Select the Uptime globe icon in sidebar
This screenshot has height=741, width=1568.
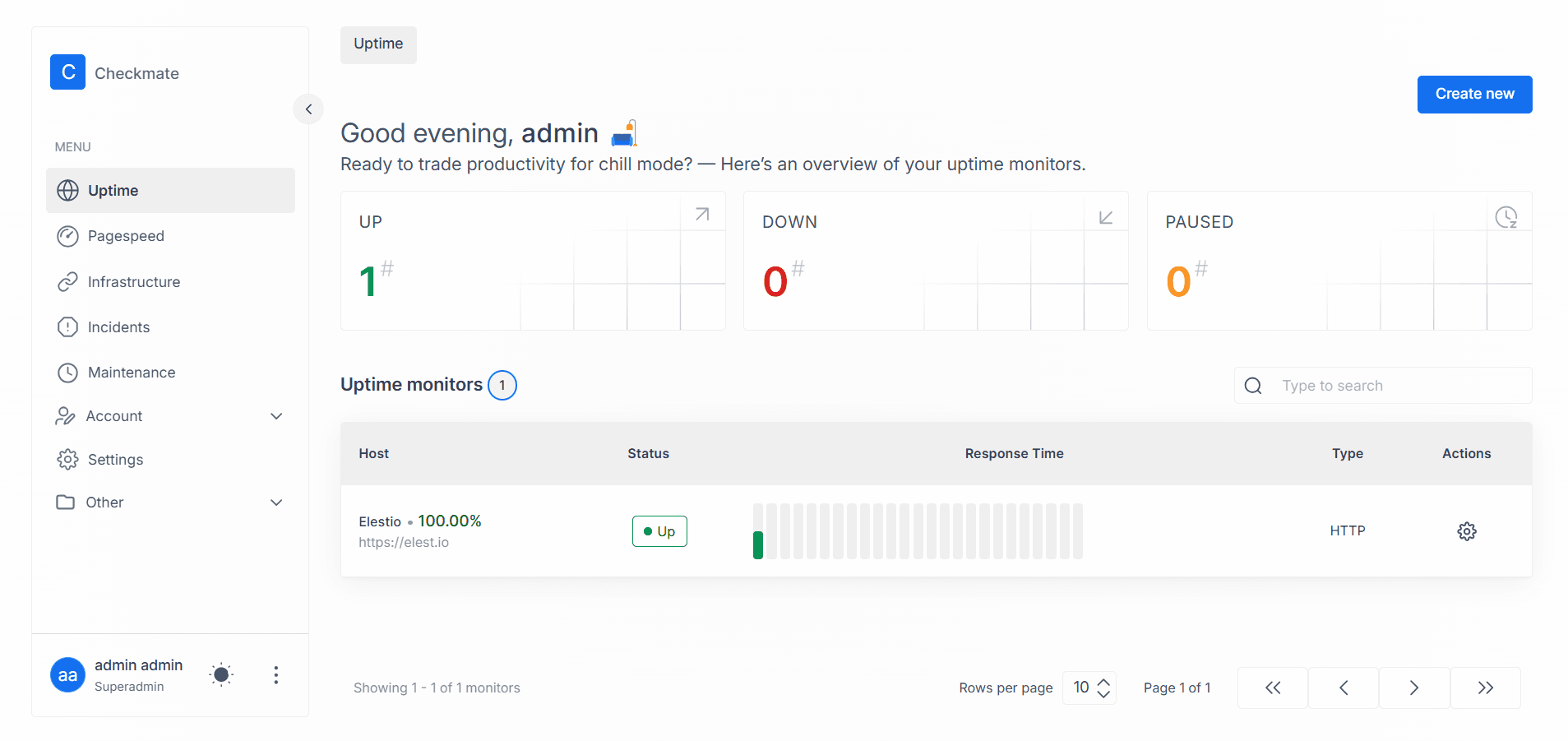(67, 190)
